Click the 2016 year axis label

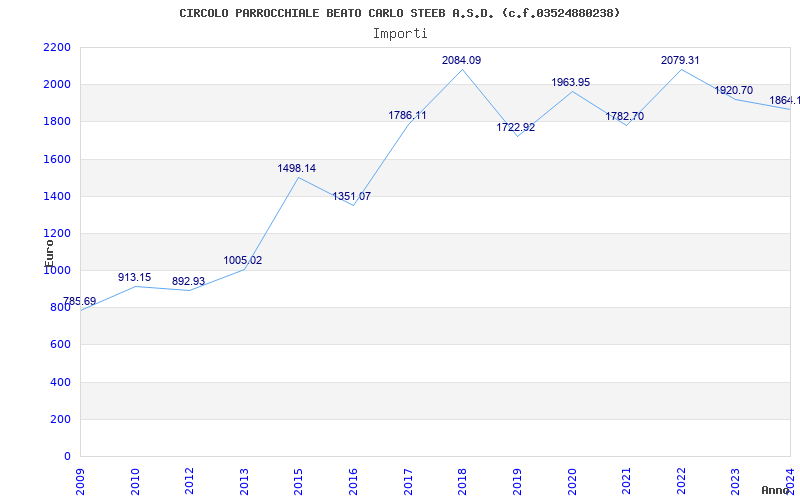[353, 481]
